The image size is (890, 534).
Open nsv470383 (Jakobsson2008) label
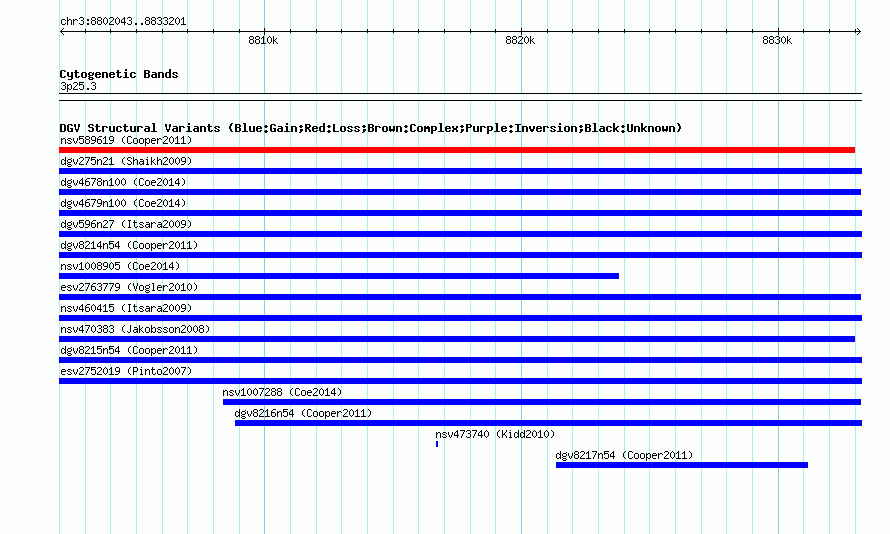(135, 329)
